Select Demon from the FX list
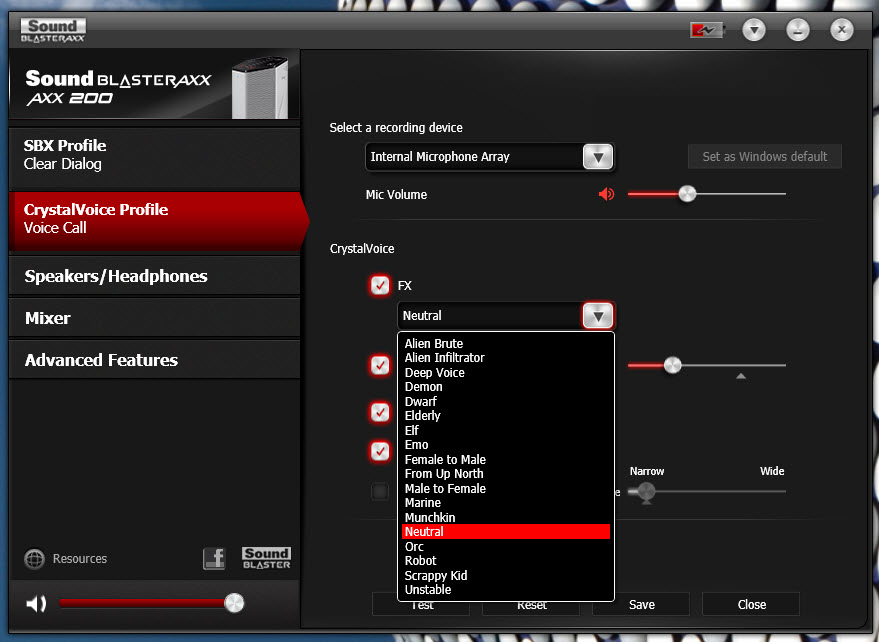This screenshot has height=642, width=879. pos(506,387)
